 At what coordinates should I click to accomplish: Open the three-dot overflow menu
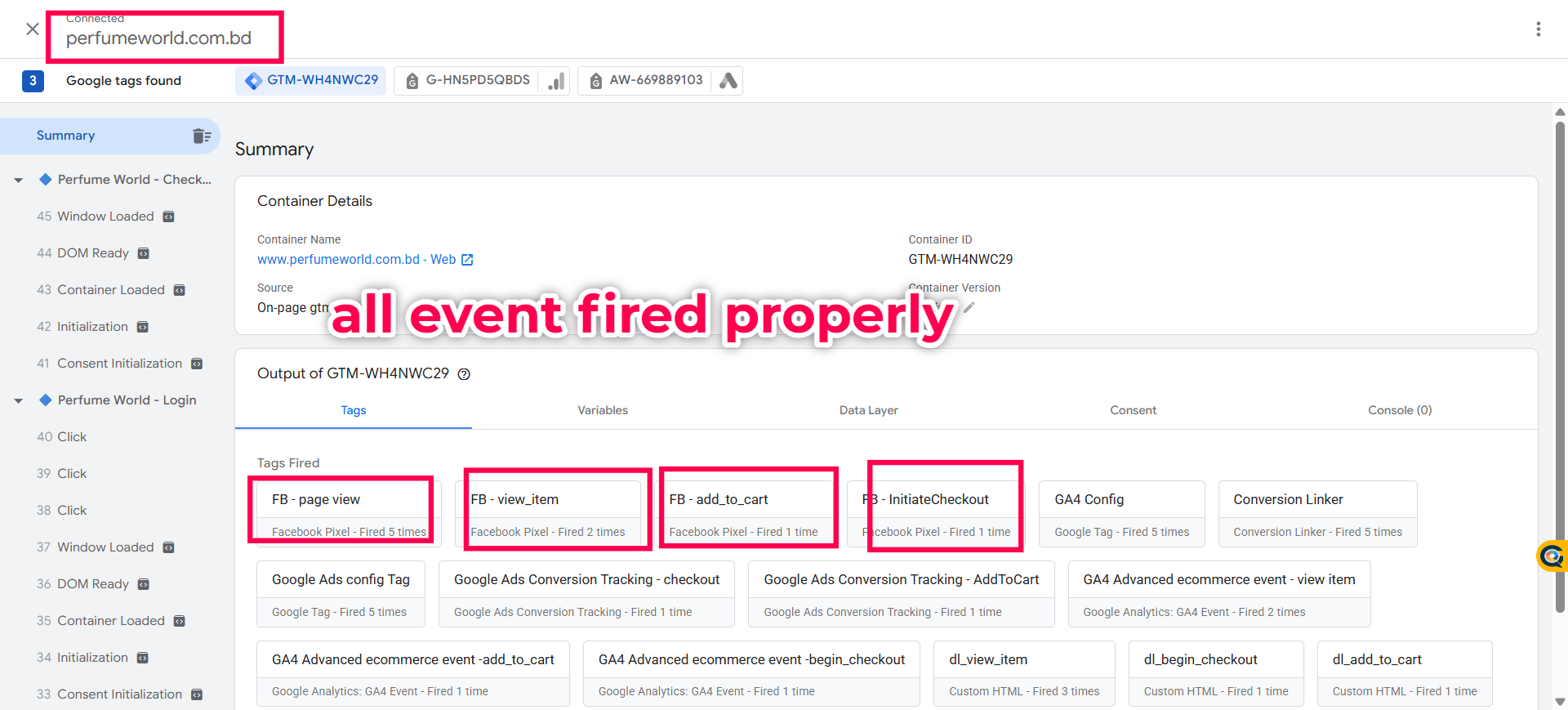(1538, 29)
